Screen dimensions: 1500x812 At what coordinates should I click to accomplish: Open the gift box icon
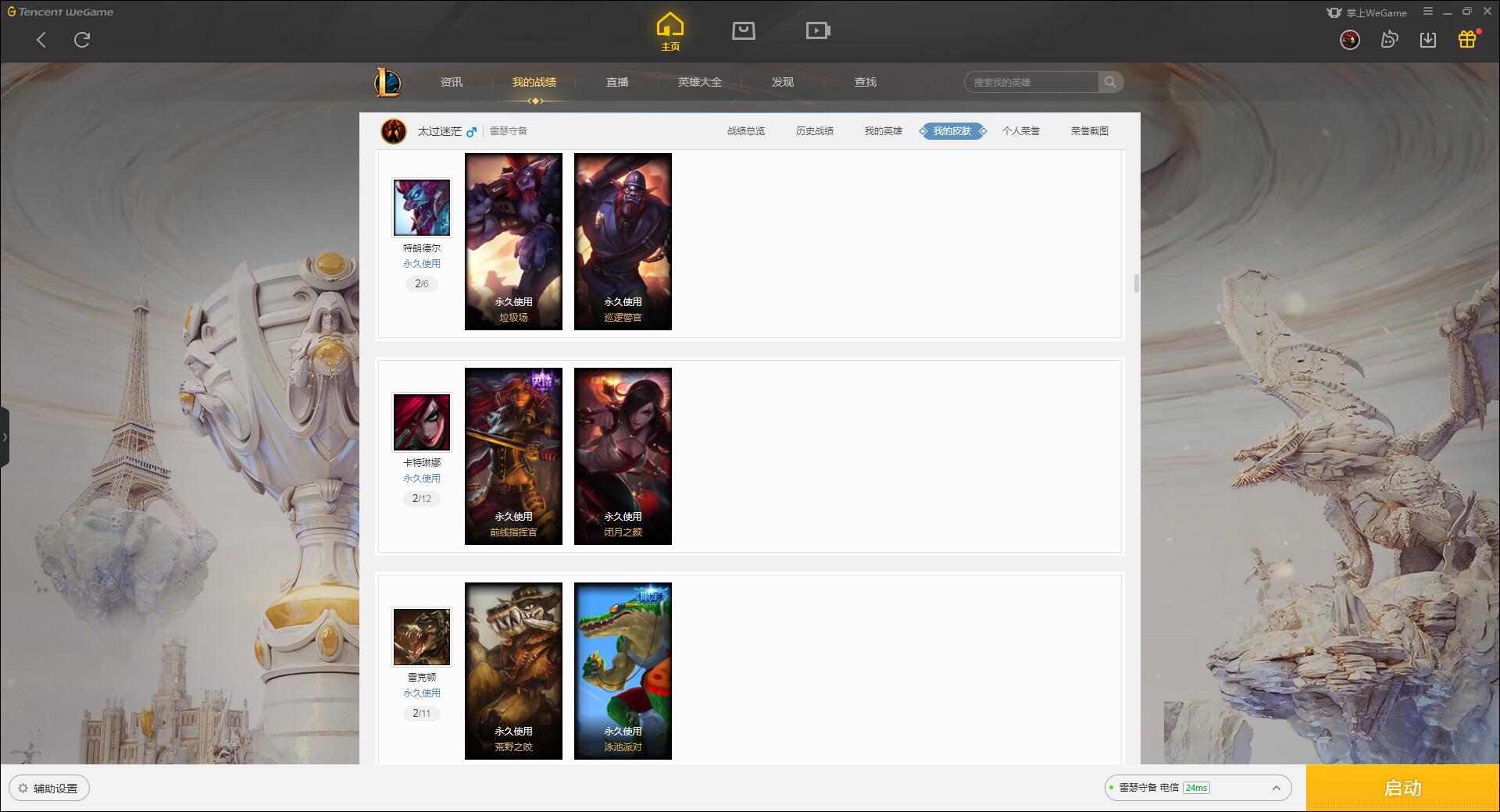point(1467,39)
